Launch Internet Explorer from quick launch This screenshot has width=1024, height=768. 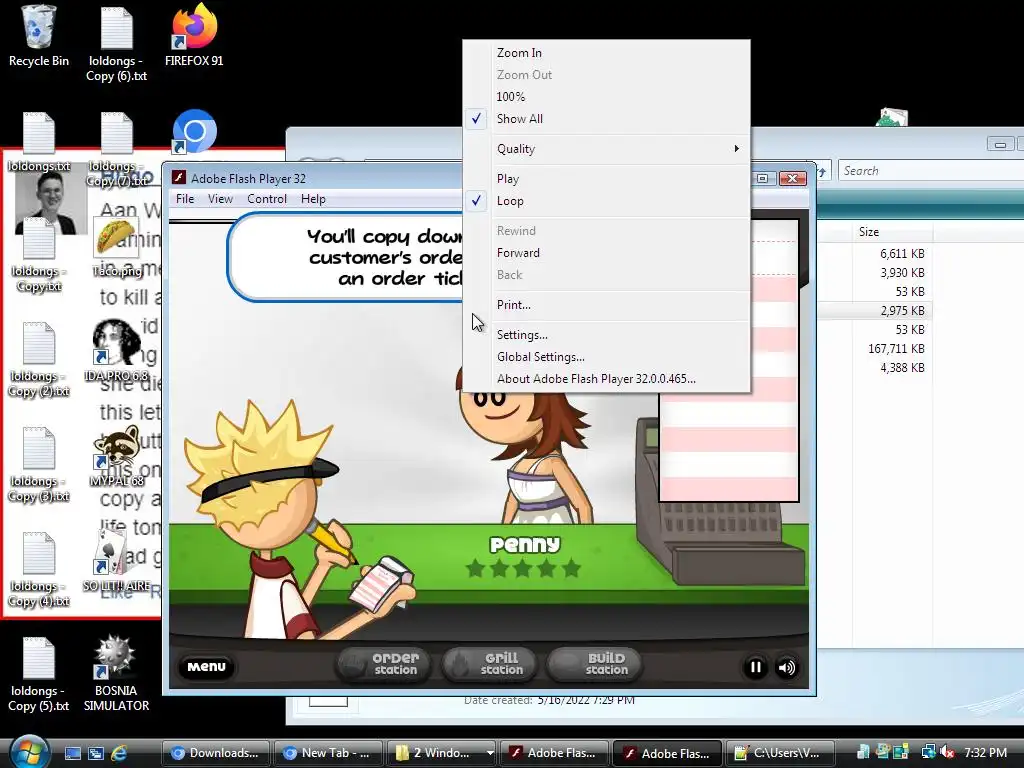119,753
